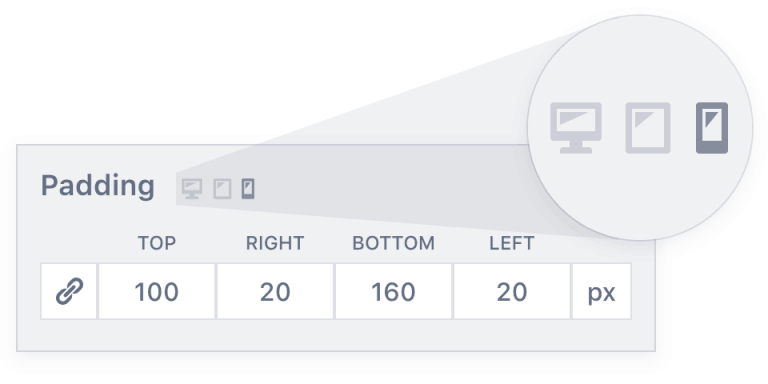Click the number 100 in the padding row
The image size is (768, 384).
point(157,292)
